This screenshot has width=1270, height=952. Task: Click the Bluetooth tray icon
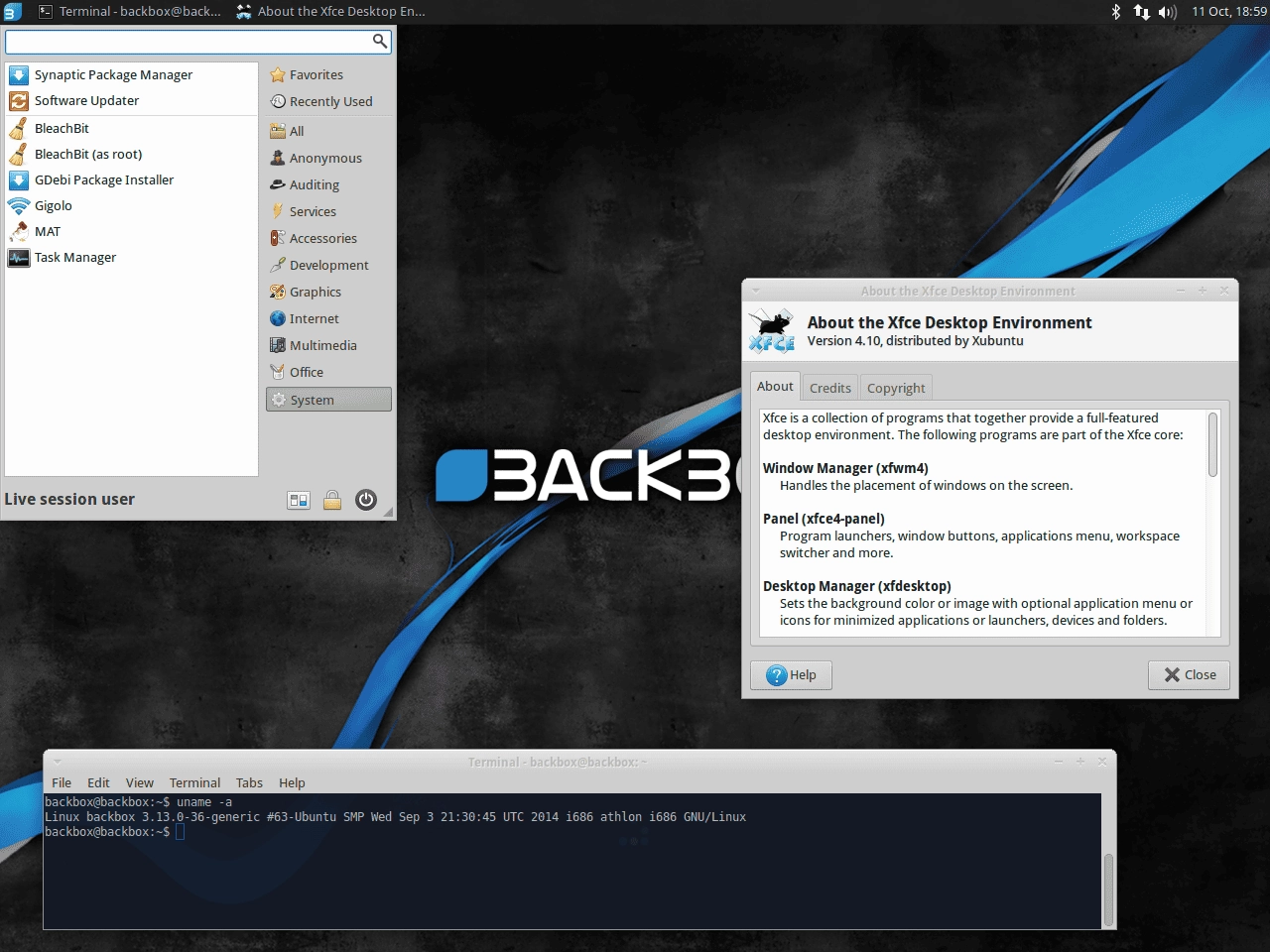pyautogui.click(x=1115, y=12)
